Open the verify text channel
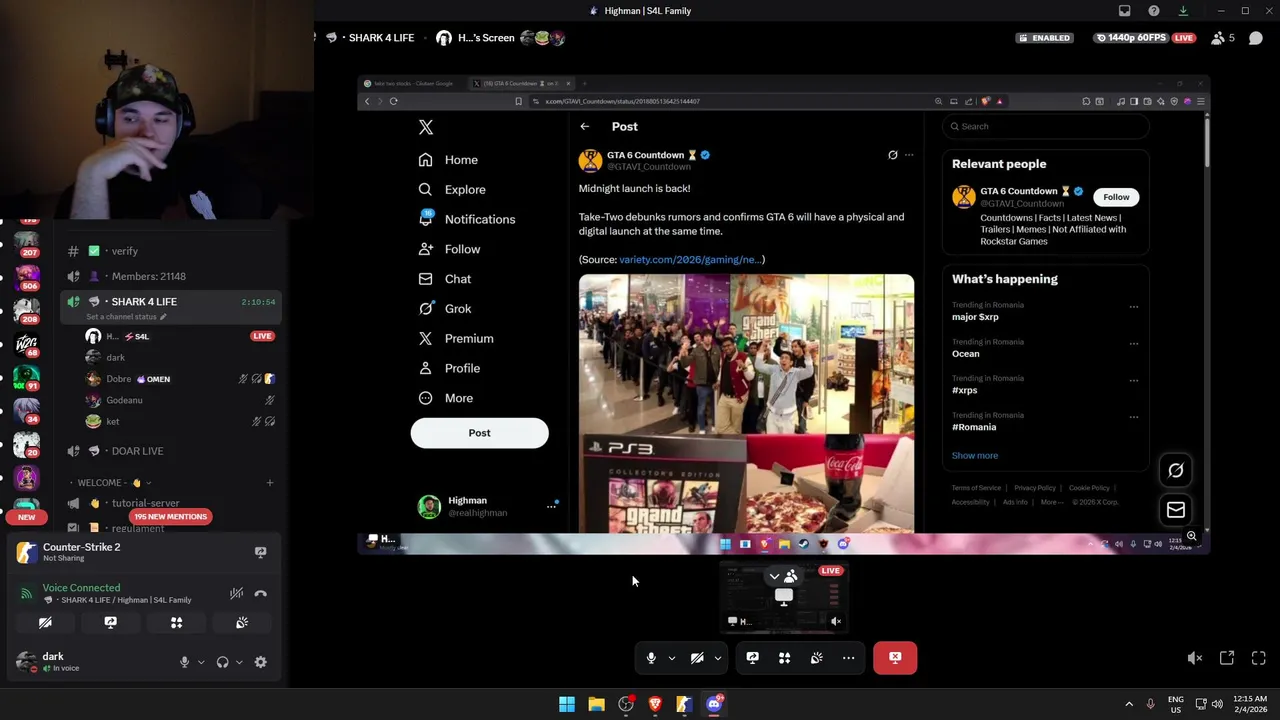1280x720 pixels. [x=170, y=251]
